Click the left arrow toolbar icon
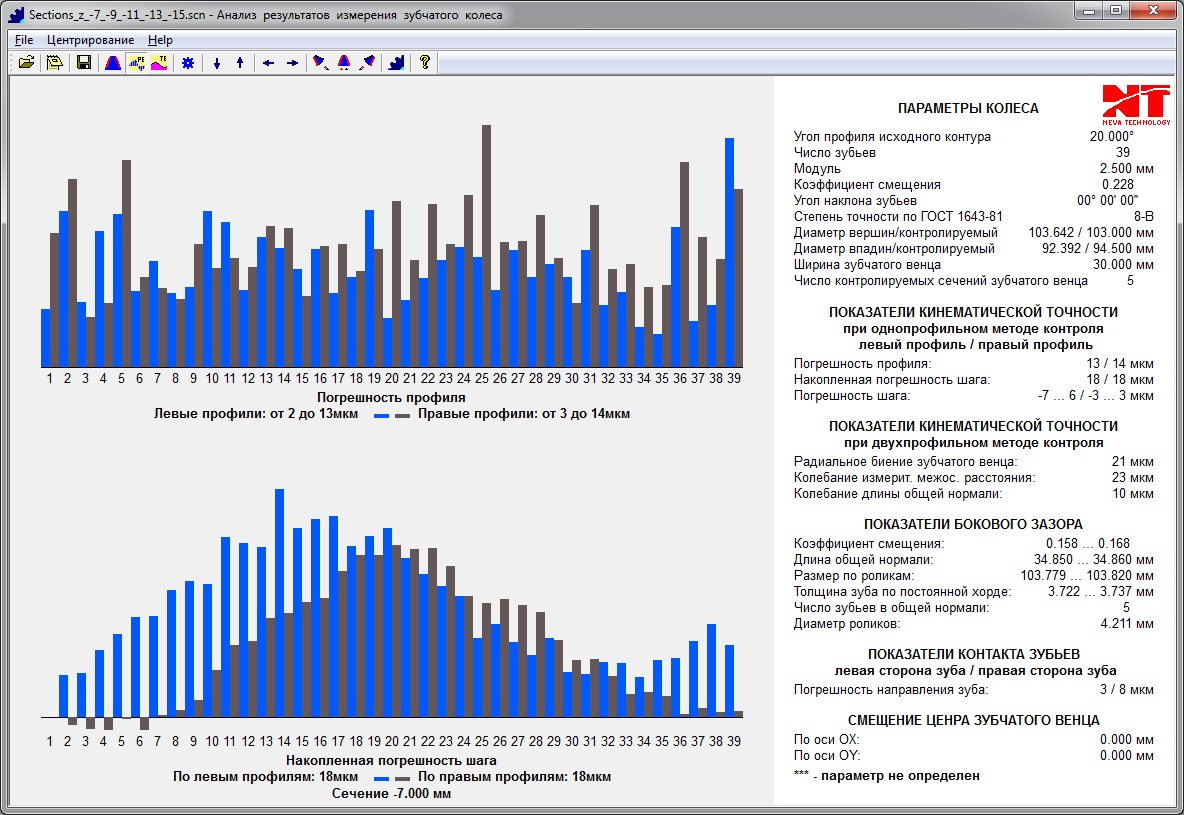The height and width of the screenshot is (815, 1184). (268, 63)
